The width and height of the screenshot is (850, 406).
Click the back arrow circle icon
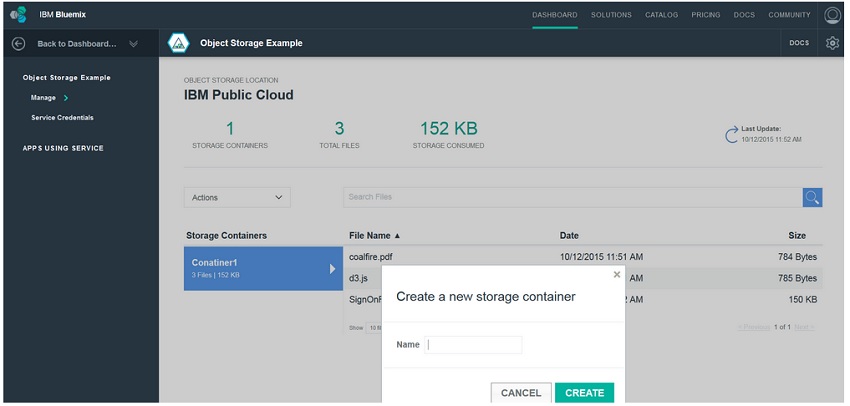tap(18, 43)
